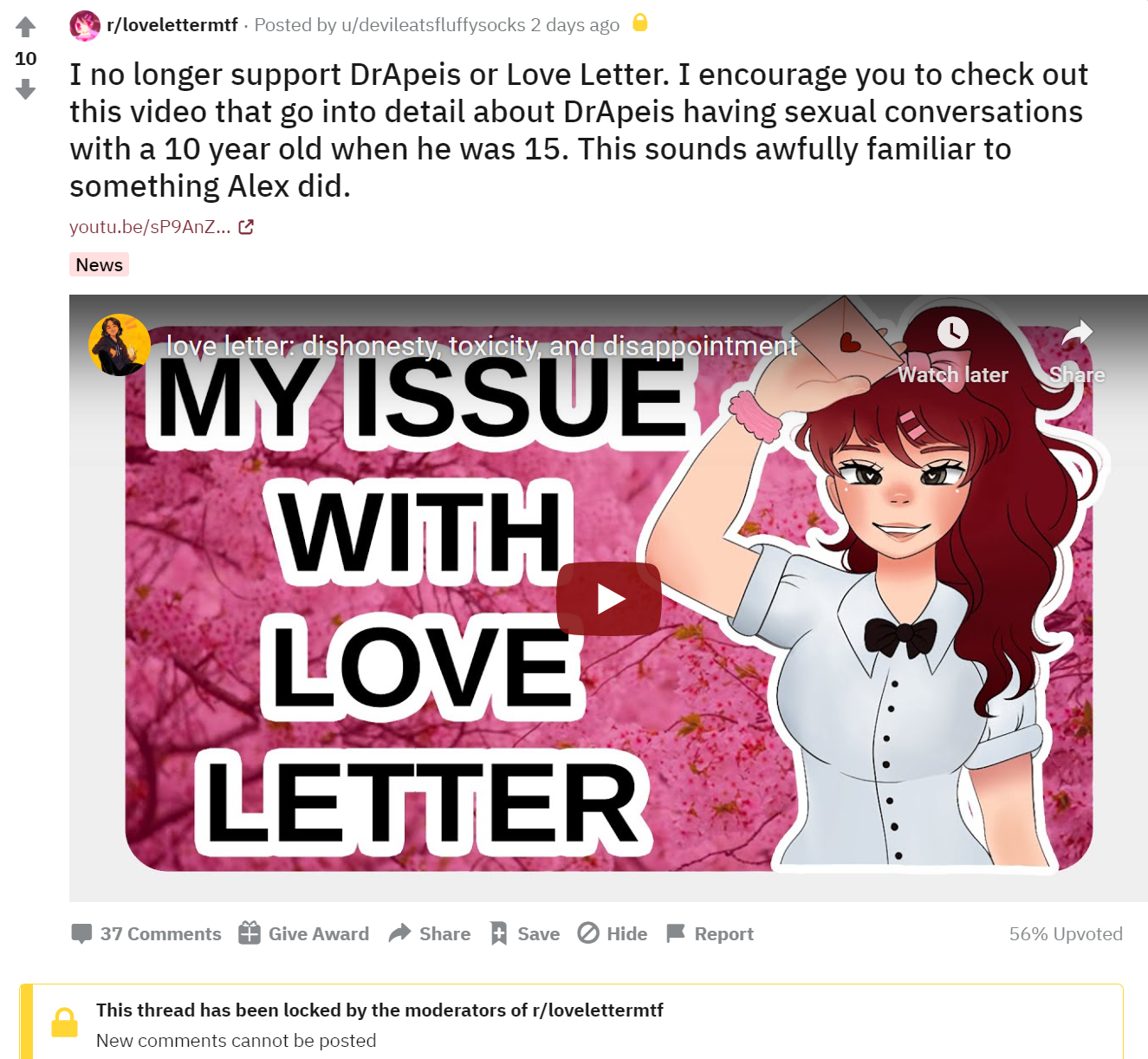The height and width of the screenshot is (1059, 1148).
Task: Open user u/devileatsfluffysocks profile
Action: 433,25
